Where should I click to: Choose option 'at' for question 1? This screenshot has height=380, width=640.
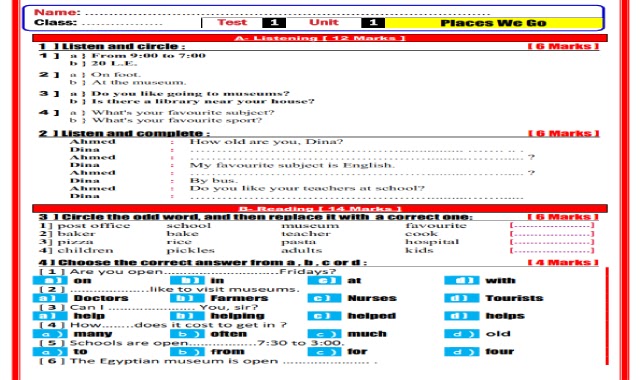pos(354,280)
